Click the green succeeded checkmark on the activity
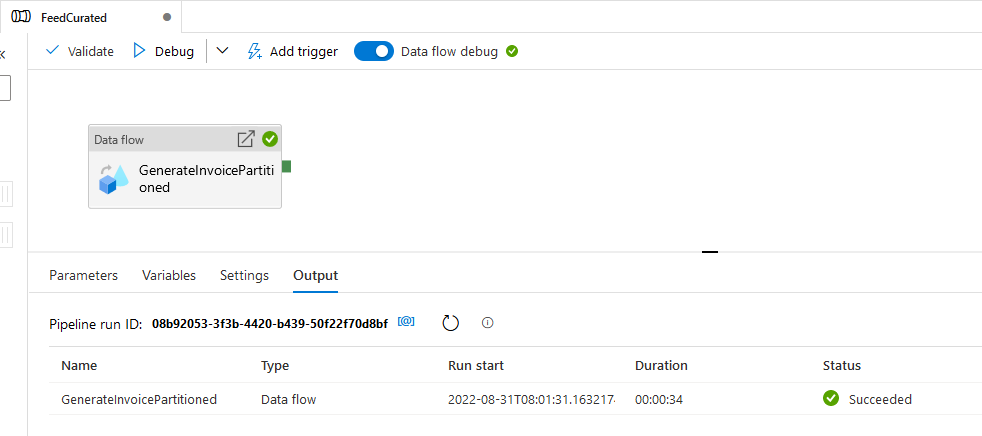Viewport: 982px width, 436px height. (x=270, y=139)
